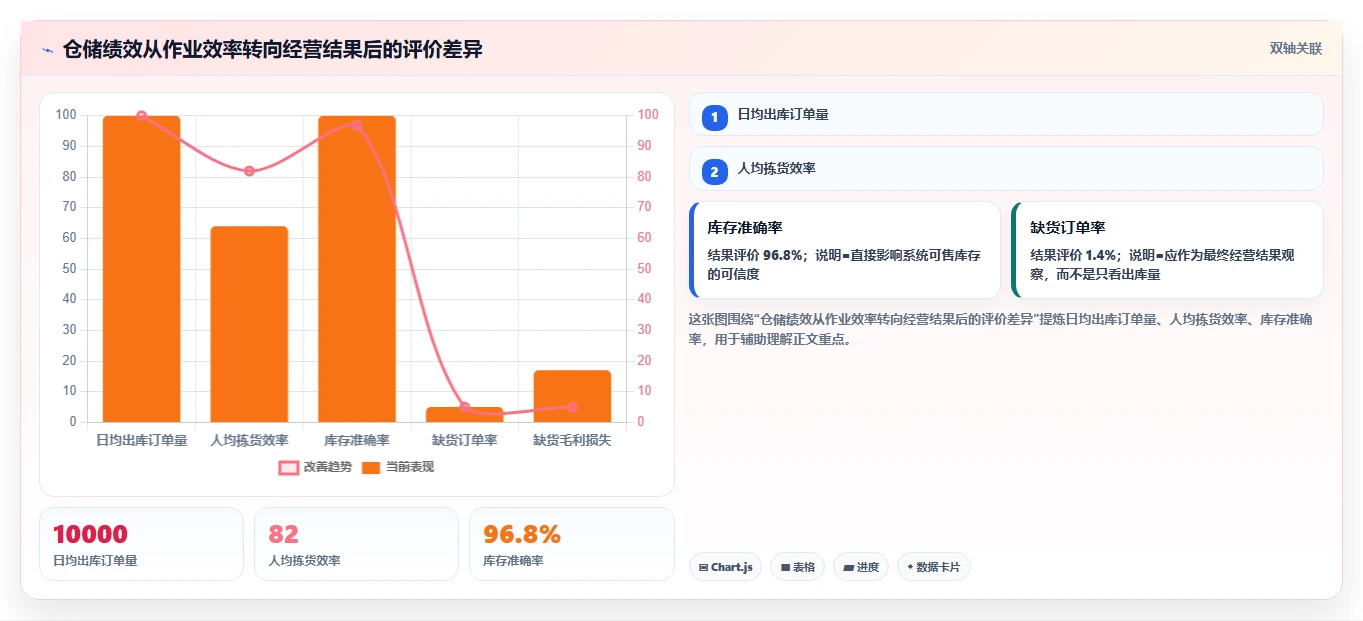The width and height of the screenshot is (1363, 621).
Task: Click the 缺货订单率 x-axis label
Action: [x=465, y=440]
